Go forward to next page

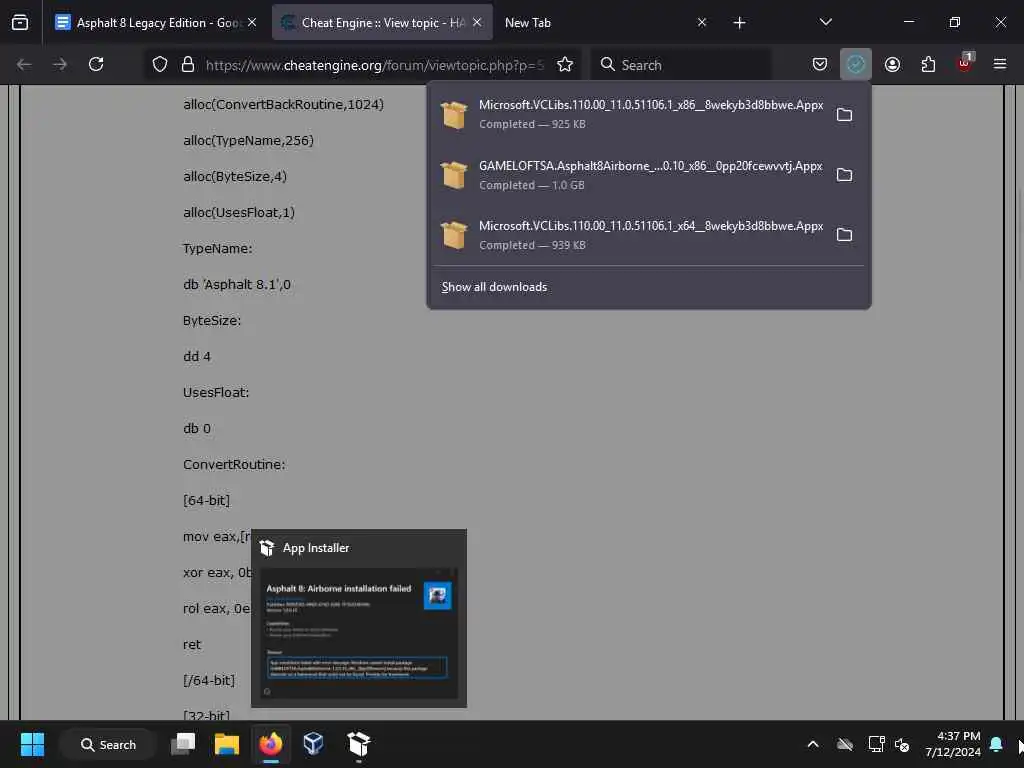coord(60,65)
